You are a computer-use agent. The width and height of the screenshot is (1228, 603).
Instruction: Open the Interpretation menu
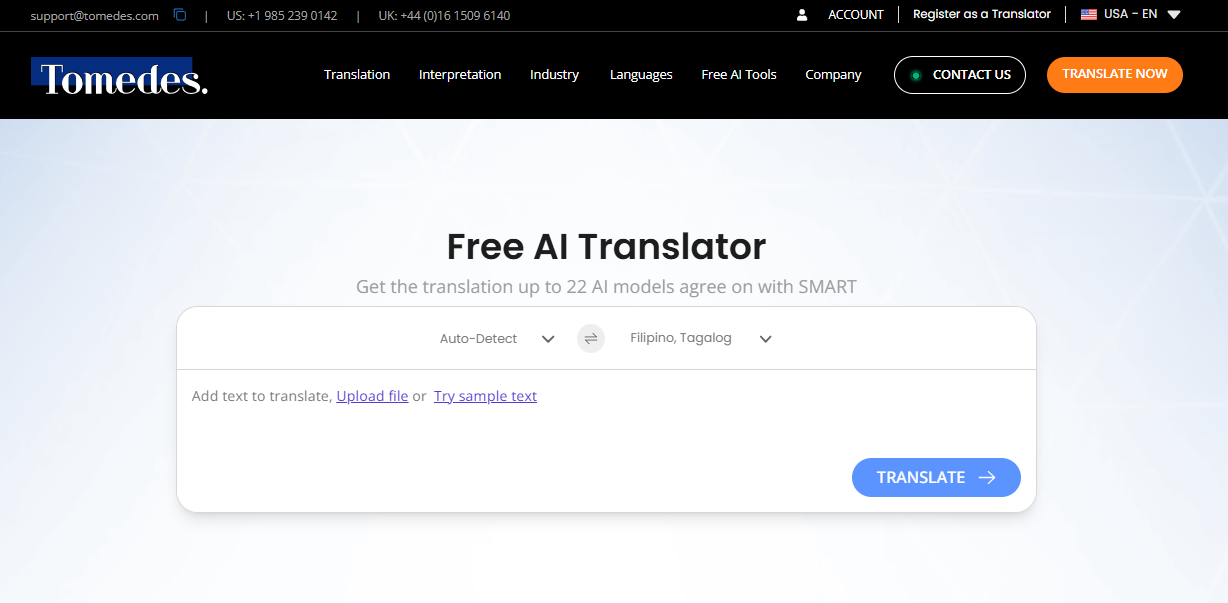(x=459, y=74)
